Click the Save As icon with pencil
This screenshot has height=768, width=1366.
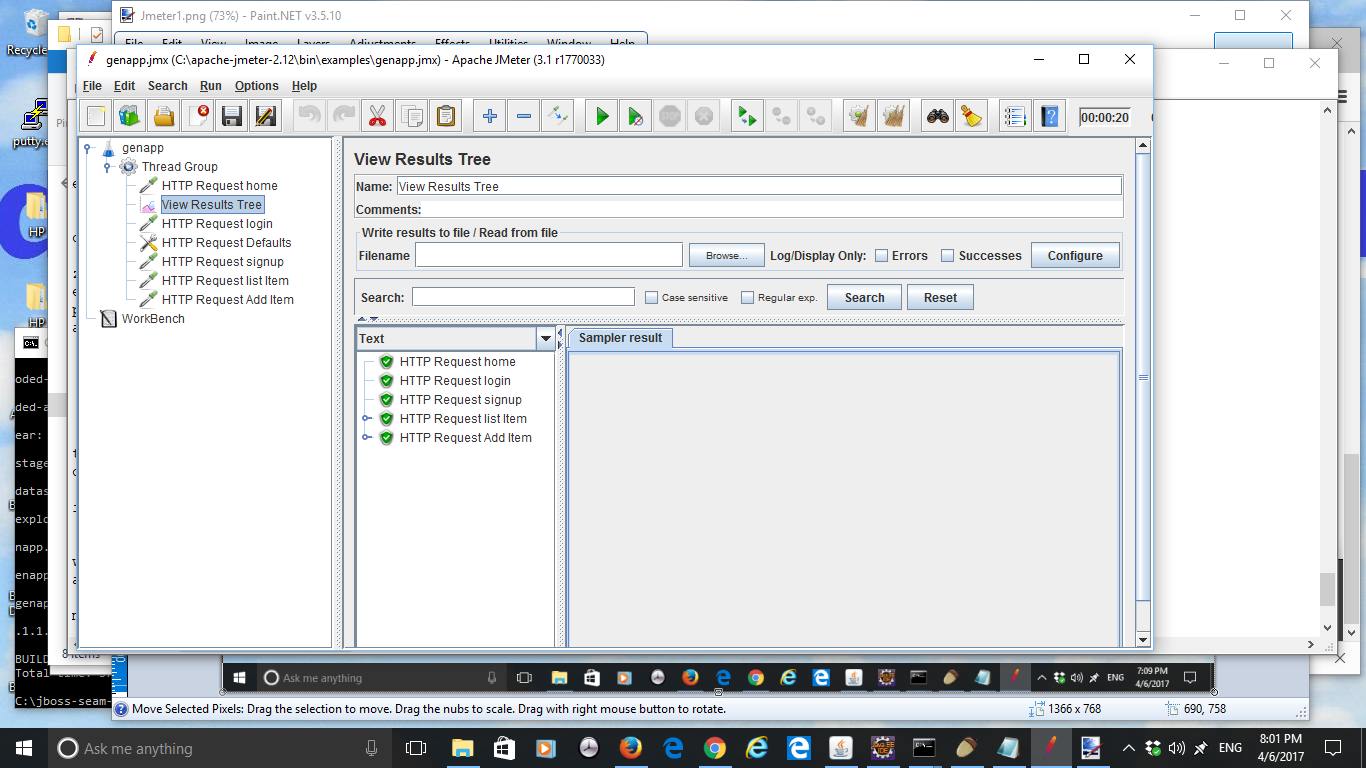tap(266, 116)
